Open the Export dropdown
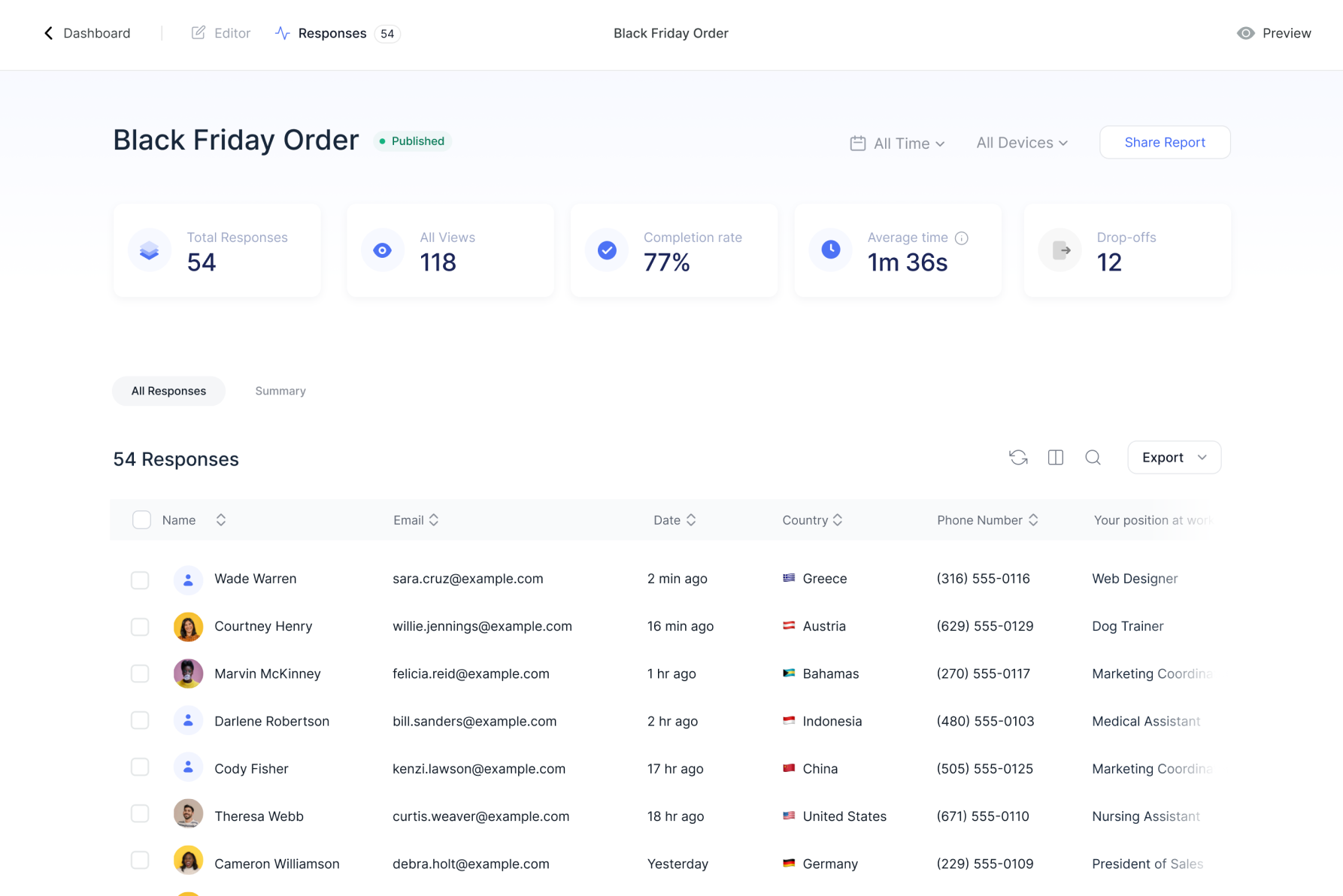 (1174, 457)
